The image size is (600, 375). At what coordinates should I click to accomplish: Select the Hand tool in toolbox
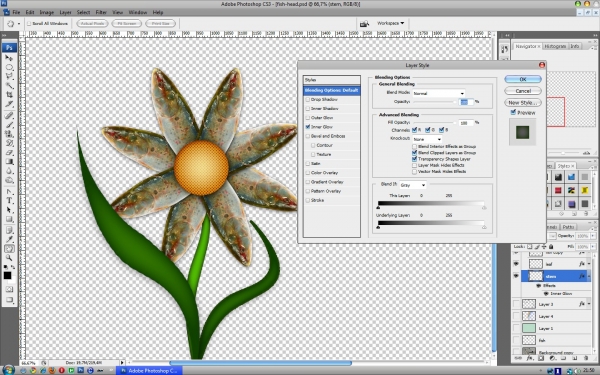click(x=9, y=249)
